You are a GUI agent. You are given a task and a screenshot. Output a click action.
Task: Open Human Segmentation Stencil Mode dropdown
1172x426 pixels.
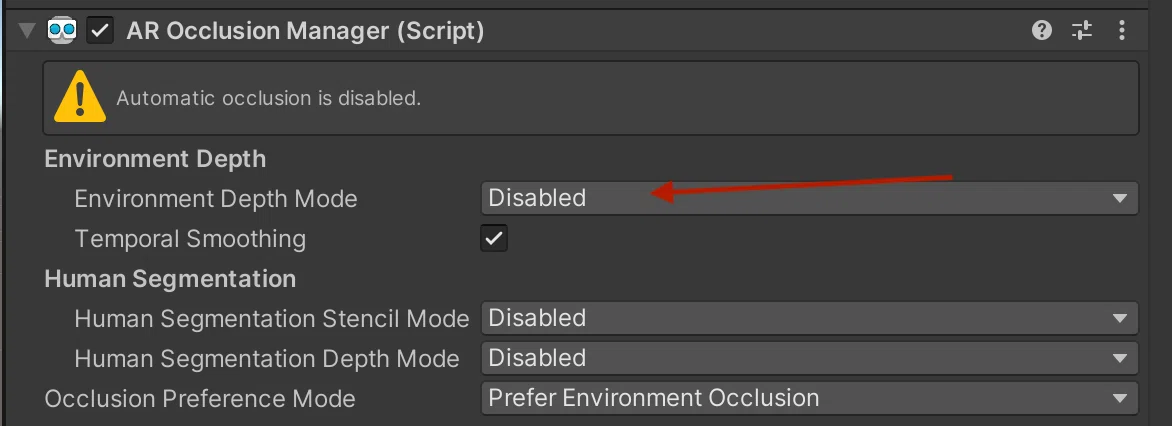(809, 318)
